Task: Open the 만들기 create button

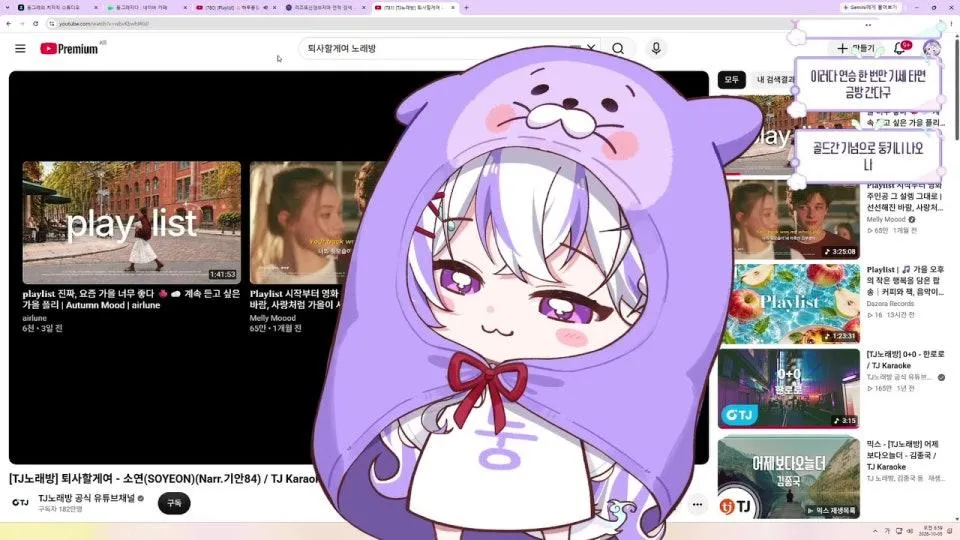Action: [x=857, y=48]
